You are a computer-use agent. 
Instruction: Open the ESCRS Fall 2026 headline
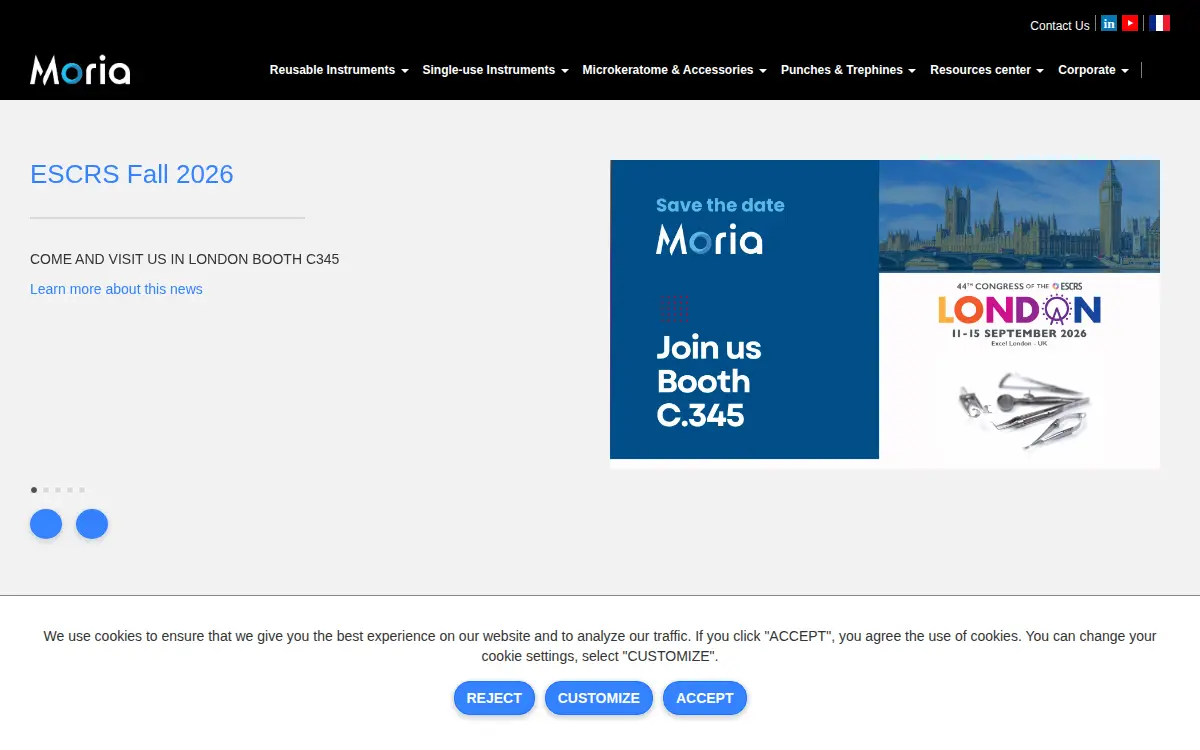tap(132, 174)
